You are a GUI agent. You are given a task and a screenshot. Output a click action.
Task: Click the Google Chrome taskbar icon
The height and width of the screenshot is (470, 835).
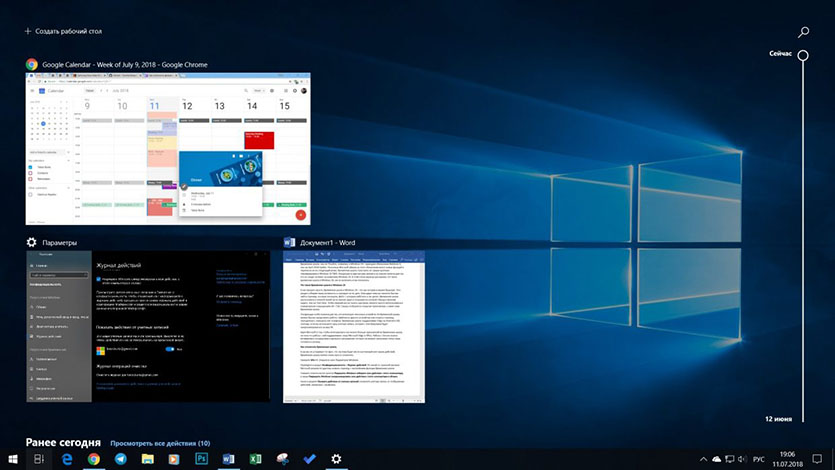pos(94,459)
